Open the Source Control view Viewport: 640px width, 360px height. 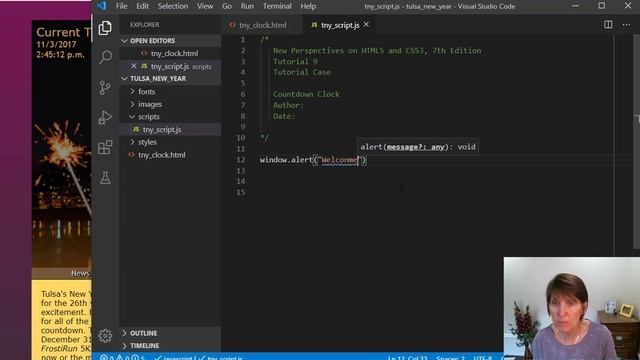105,87
